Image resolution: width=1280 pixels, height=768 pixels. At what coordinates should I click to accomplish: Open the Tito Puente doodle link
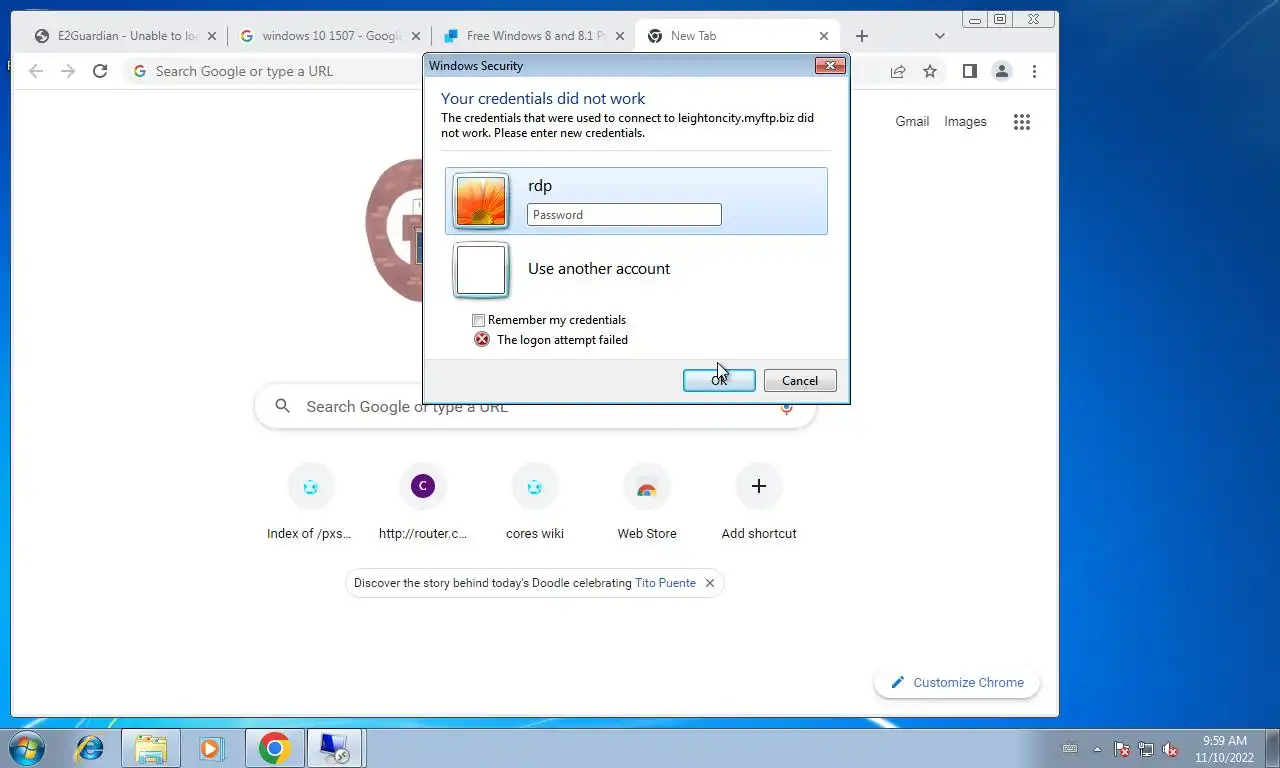[x=665, y=583]
